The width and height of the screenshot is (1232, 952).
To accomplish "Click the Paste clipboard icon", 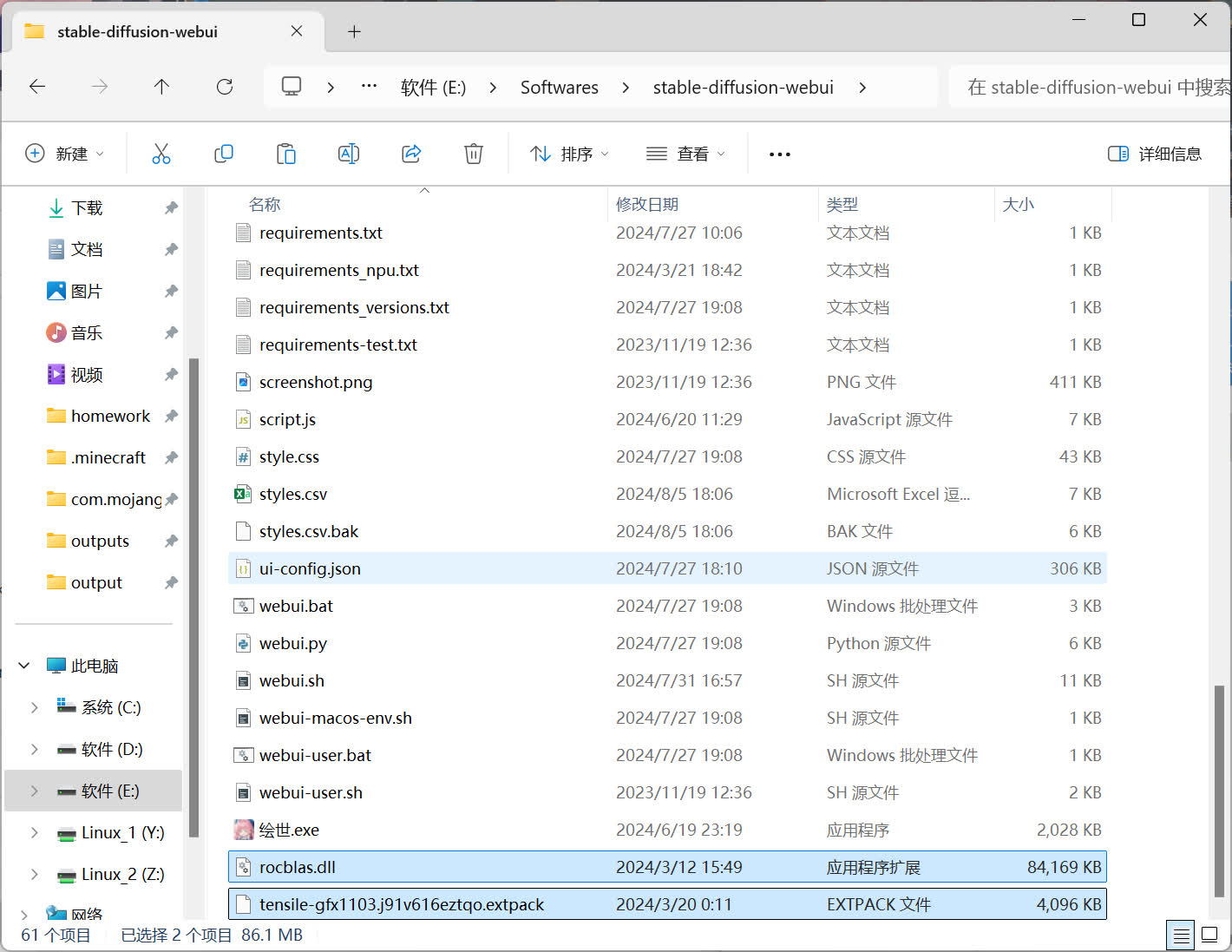I will coord(286,154).
